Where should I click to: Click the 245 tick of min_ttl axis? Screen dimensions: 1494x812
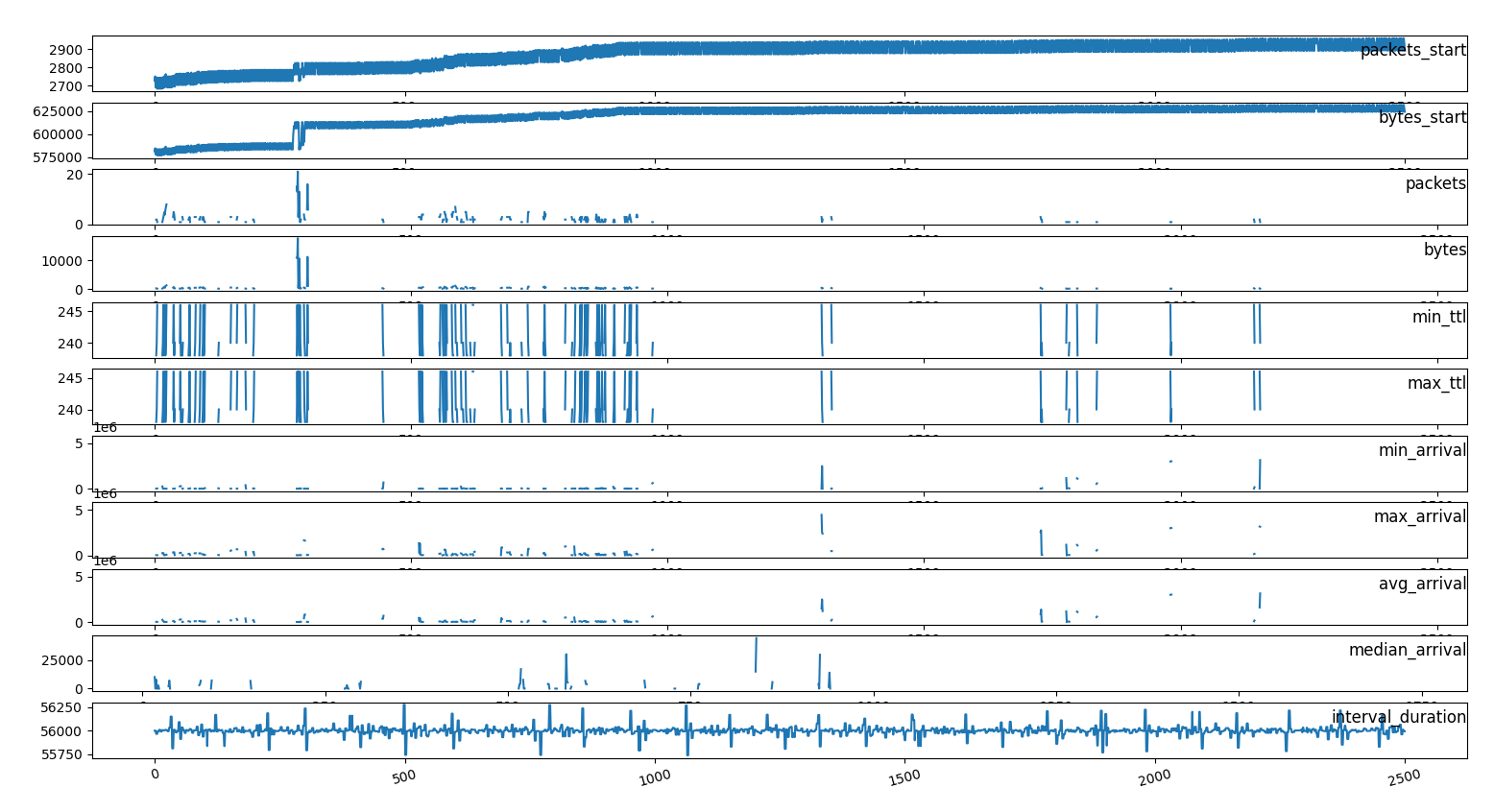(73, 312)
